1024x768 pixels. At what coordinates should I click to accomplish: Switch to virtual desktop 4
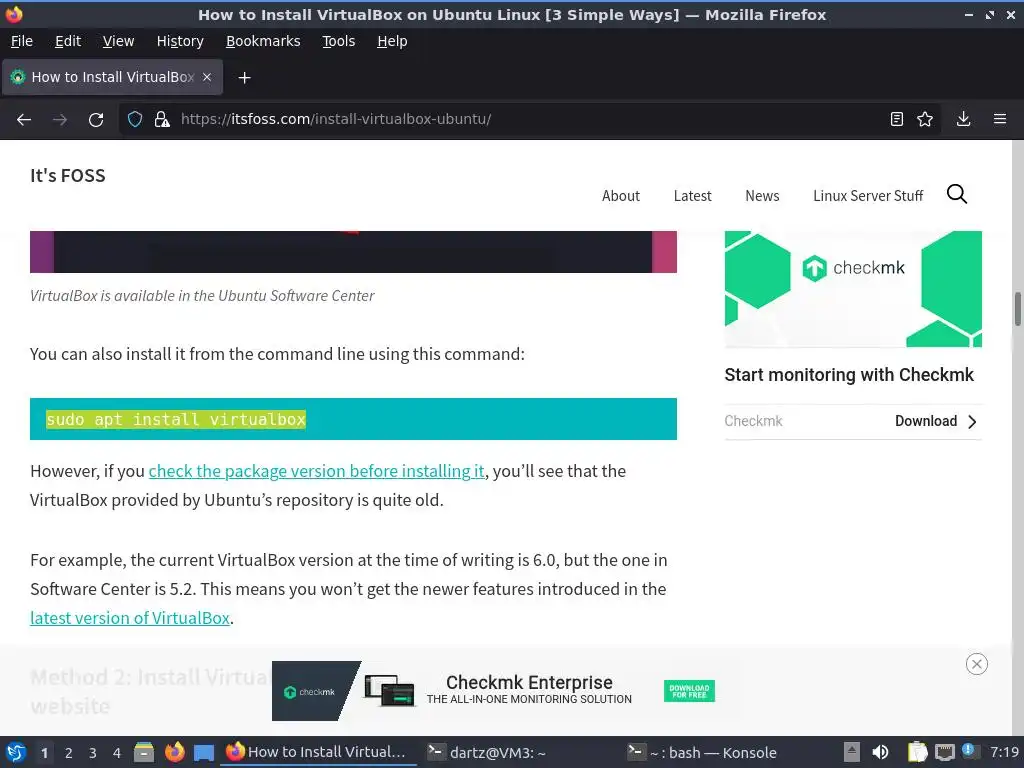117,753
